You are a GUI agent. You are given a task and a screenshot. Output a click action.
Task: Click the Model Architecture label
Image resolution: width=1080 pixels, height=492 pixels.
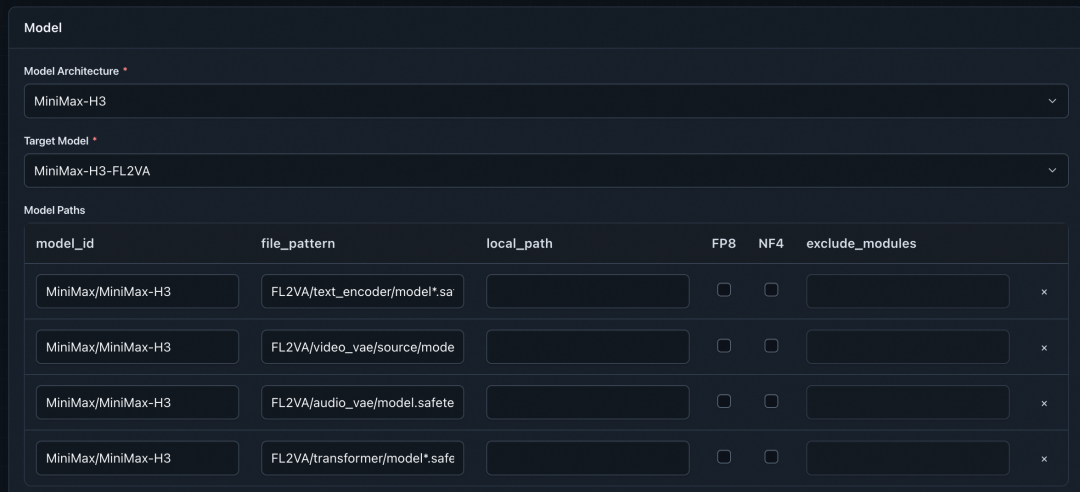71,71
